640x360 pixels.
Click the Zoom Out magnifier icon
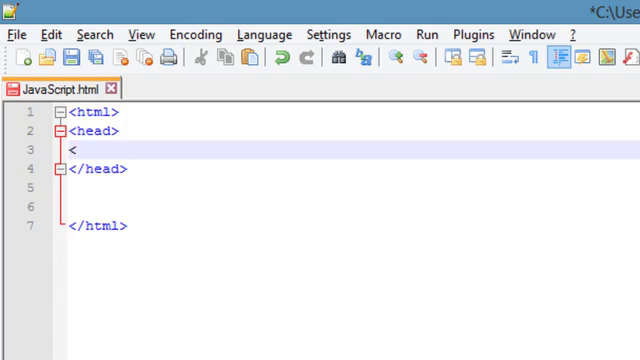click(420, 57)
